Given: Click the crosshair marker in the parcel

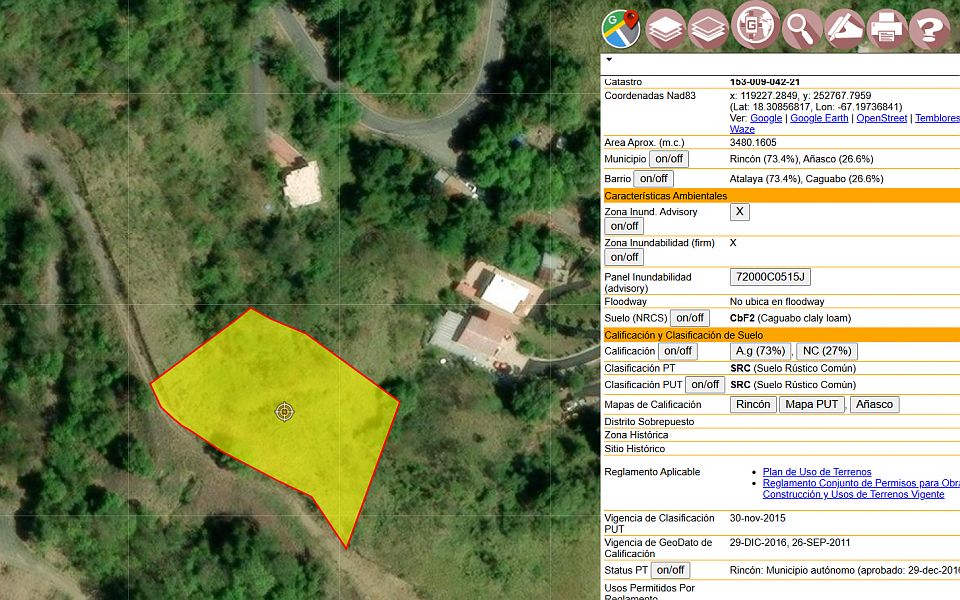Looking at the screenshot, I should point(285,411).
